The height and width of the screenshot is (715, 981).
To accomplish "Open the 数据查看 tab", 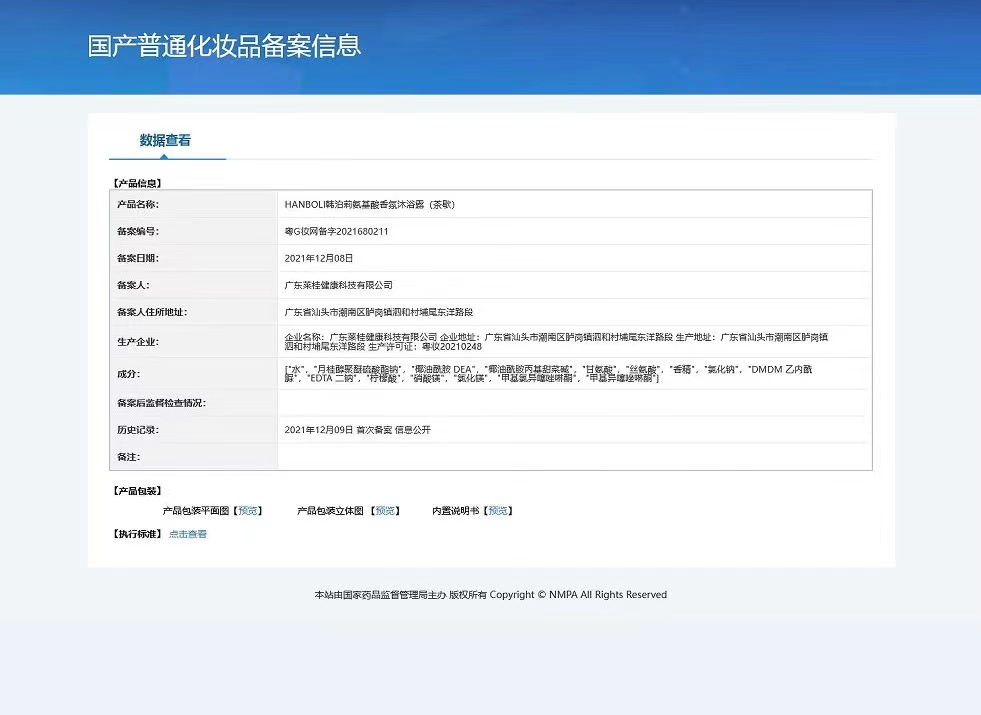I will (x=165, y=141).
